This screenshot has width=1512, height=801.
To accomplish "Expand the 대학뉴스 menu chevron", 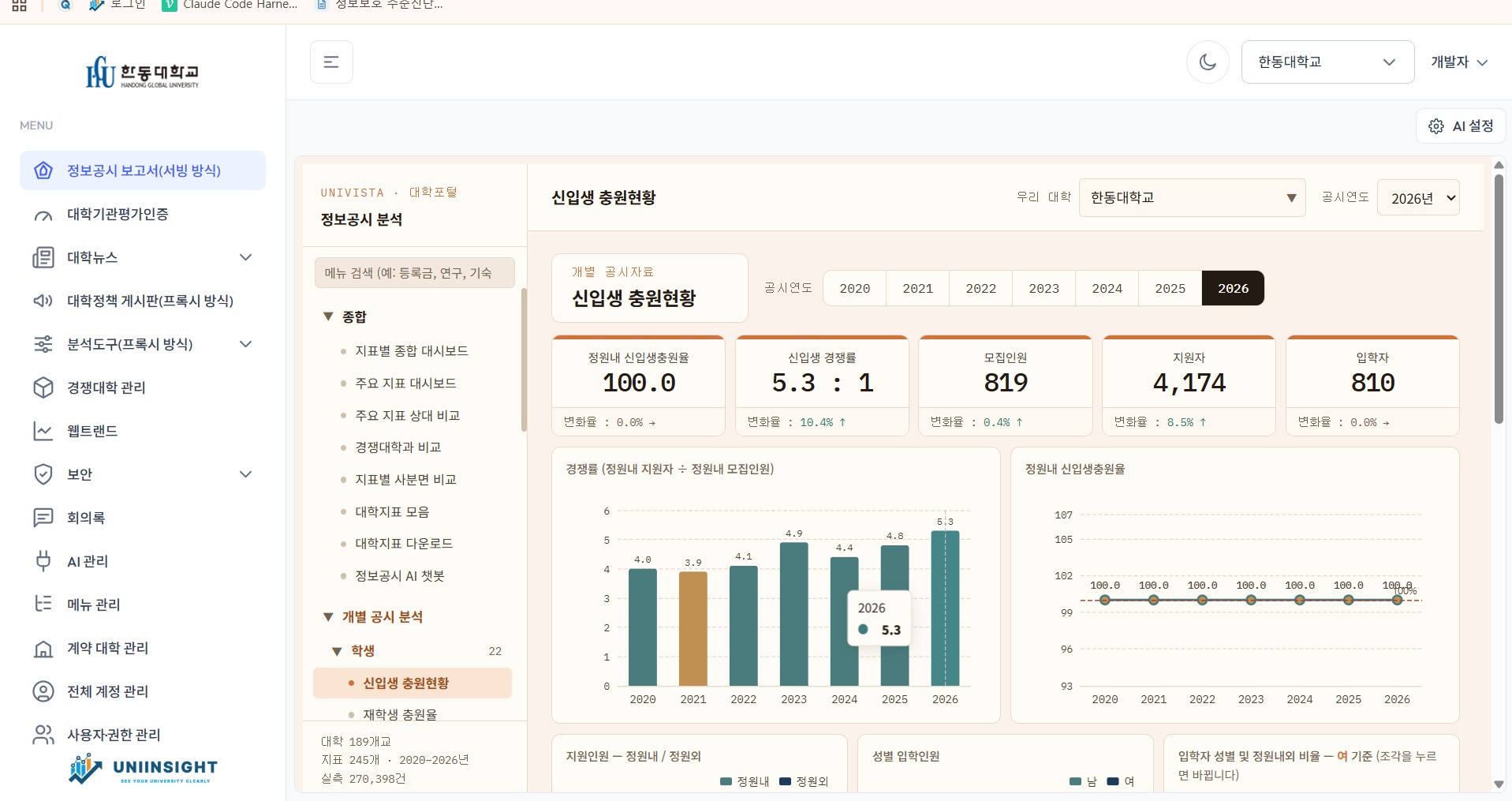I will 246,257.
